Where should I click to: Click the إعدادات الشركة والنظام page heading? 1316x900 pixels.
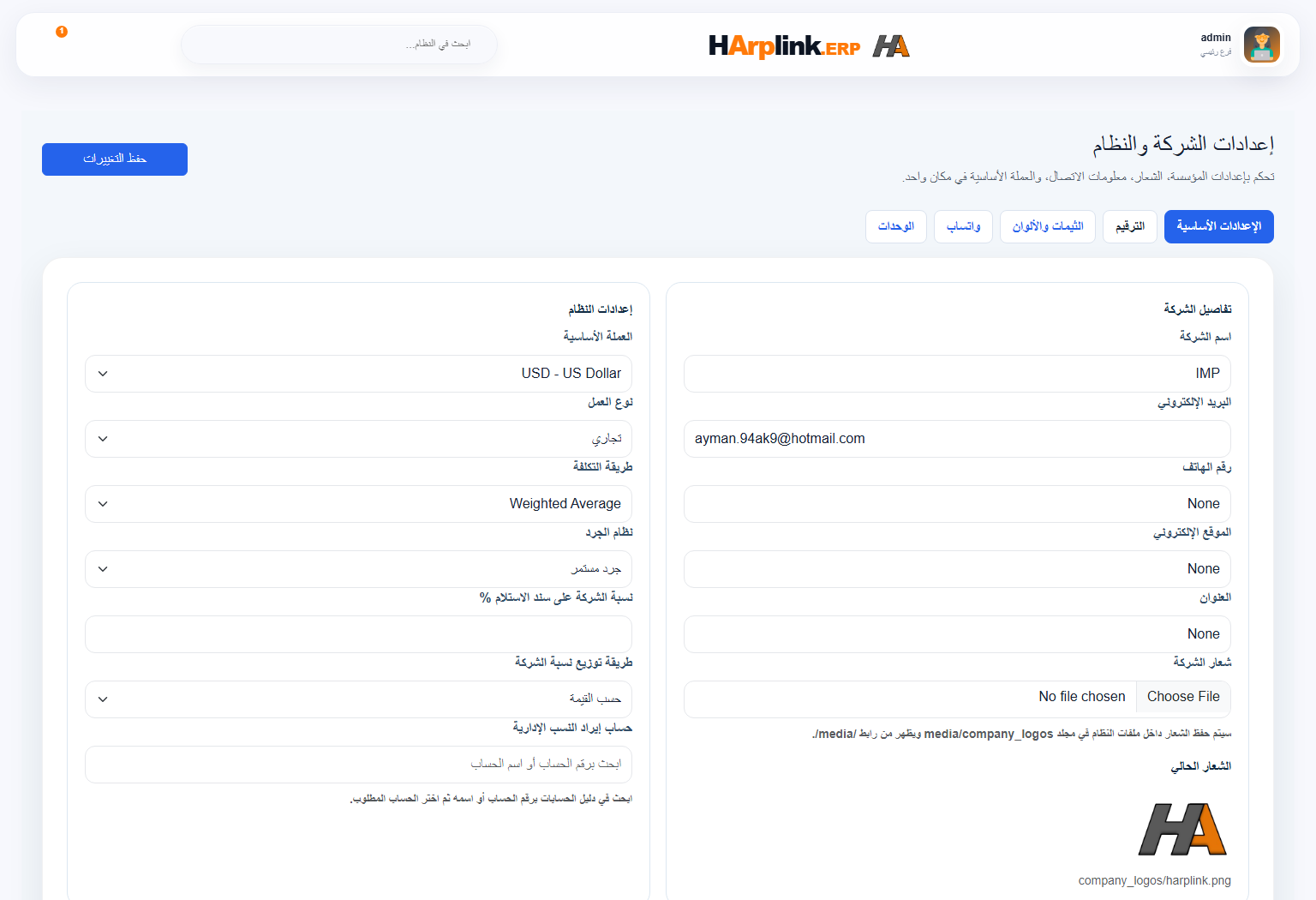click(1183, 144)
